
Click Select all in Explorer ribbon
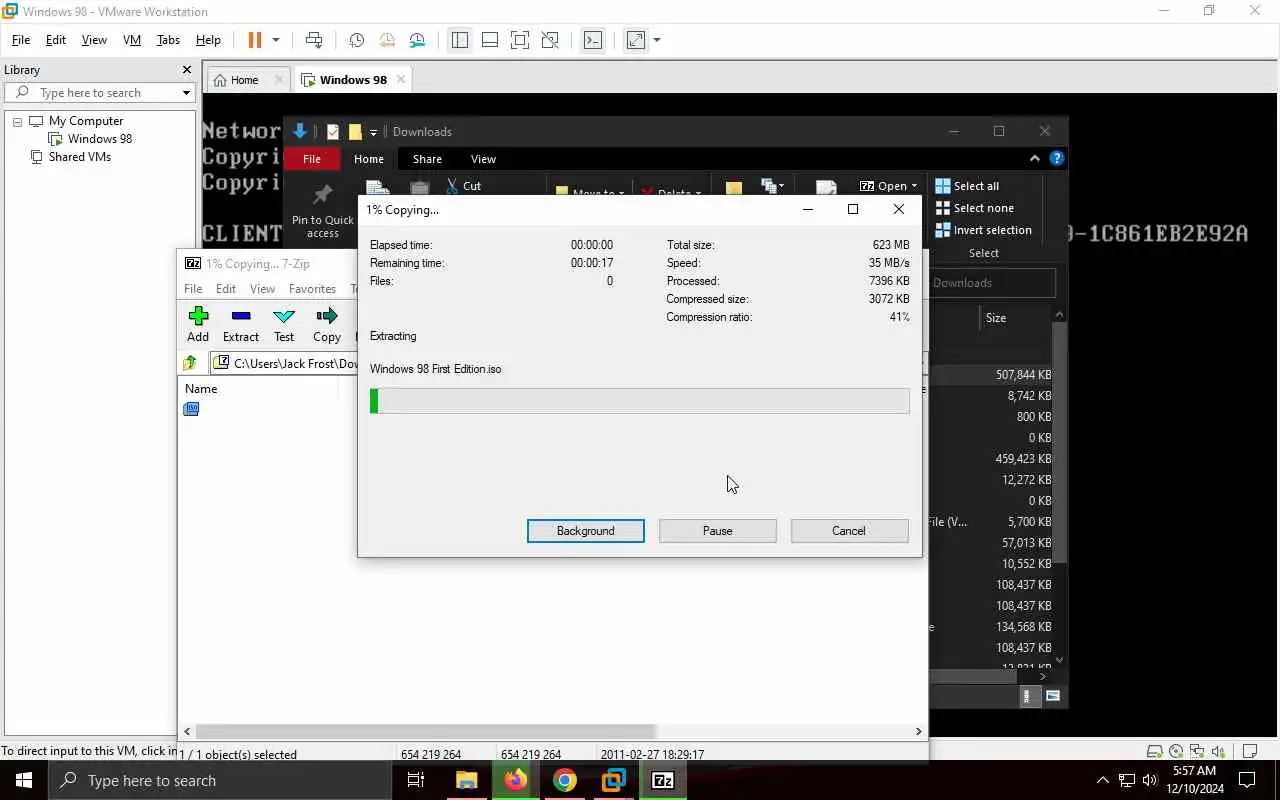click(967, 186)
